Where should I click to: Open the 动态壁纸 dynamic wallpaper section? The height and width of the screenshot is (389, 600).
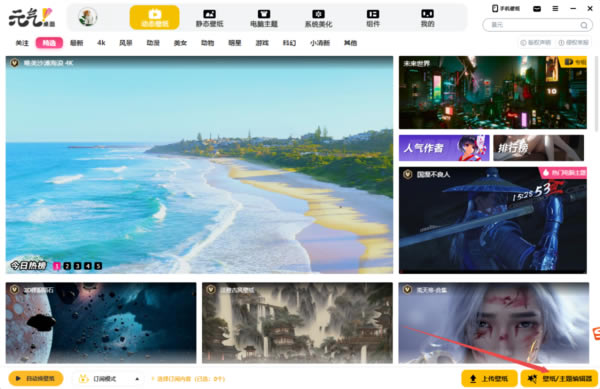point(154,18)
